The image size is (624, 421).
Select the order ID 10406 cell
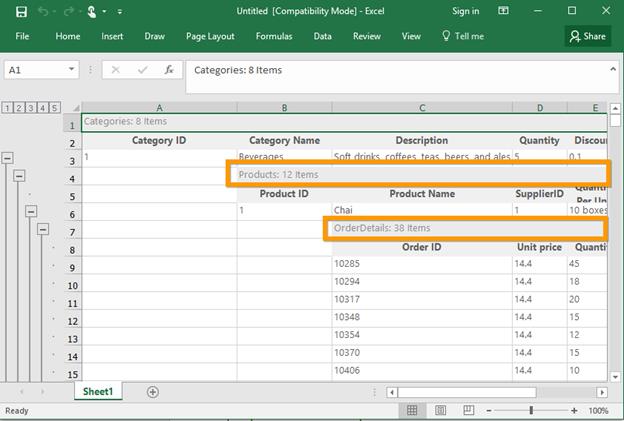coord(422,370)
